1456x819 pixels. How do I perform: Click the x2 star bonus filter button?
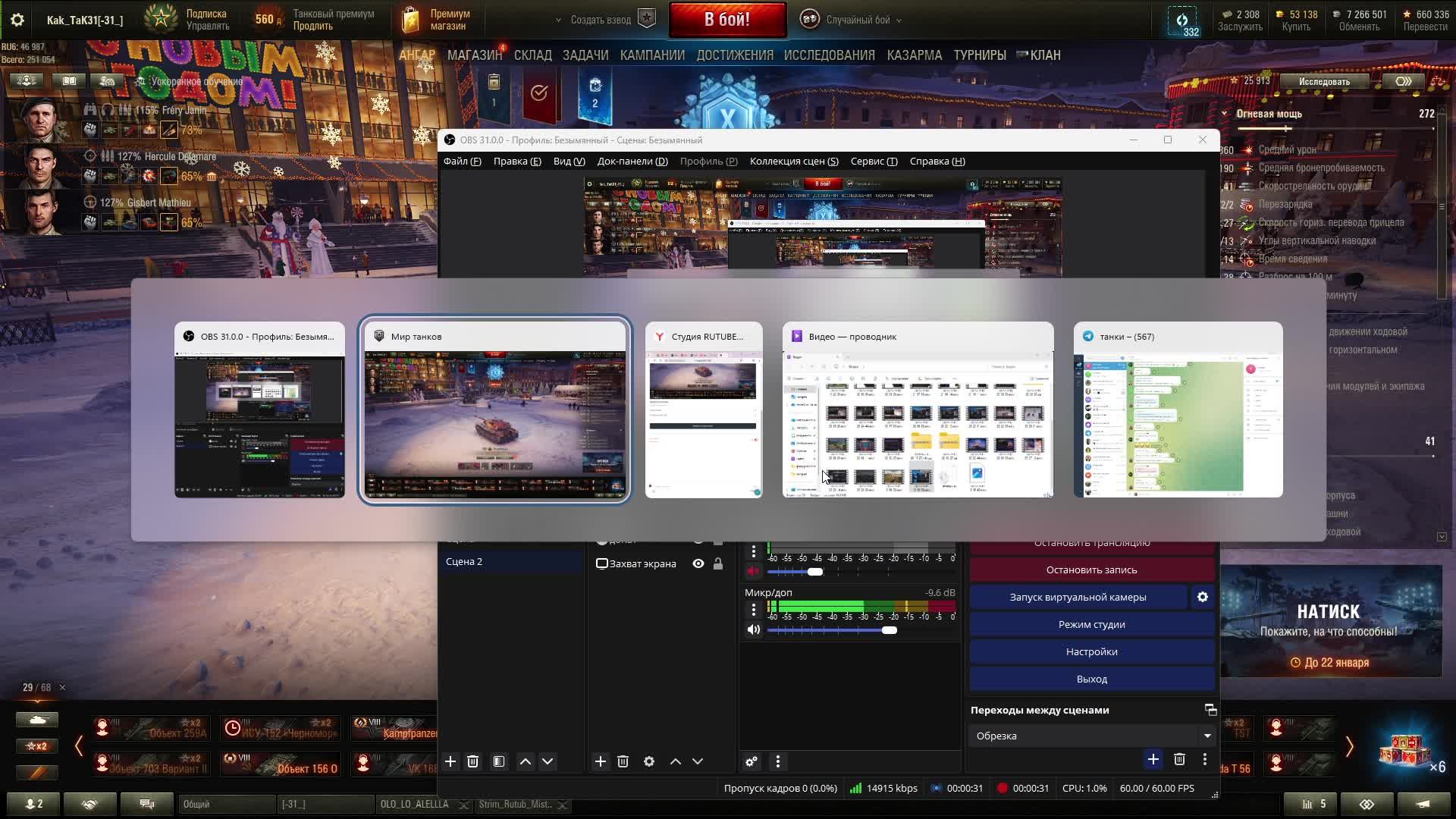click(37, 746)
